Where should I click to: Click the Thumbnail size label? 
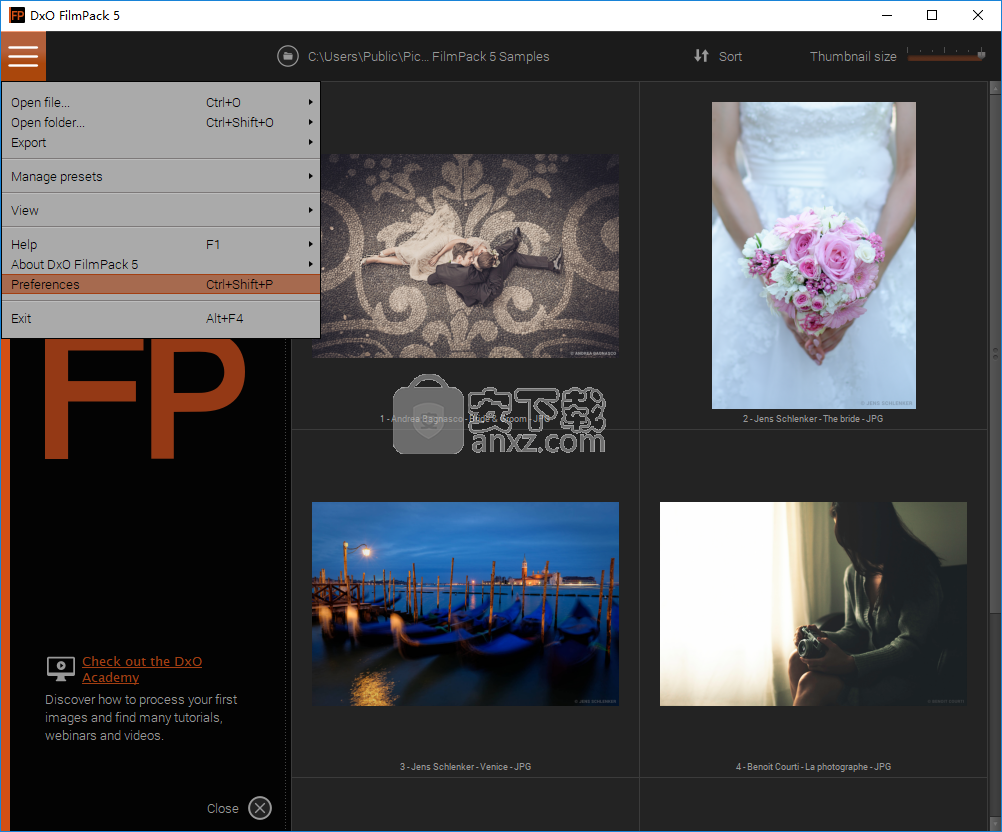(853, 56)
